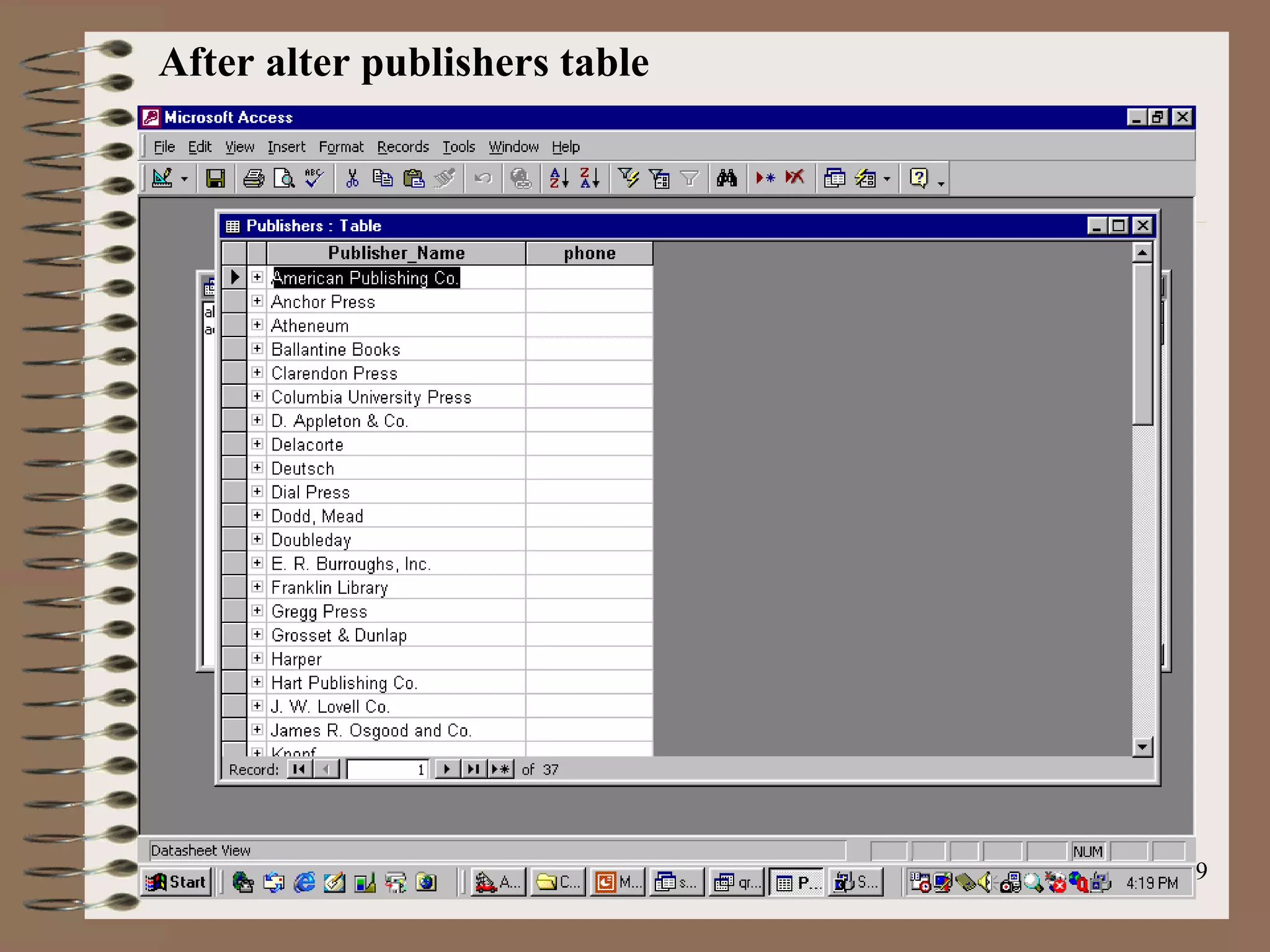Open the Tools menu
1270x952 pixels.
pyautogui.click(x=458, y=147)
